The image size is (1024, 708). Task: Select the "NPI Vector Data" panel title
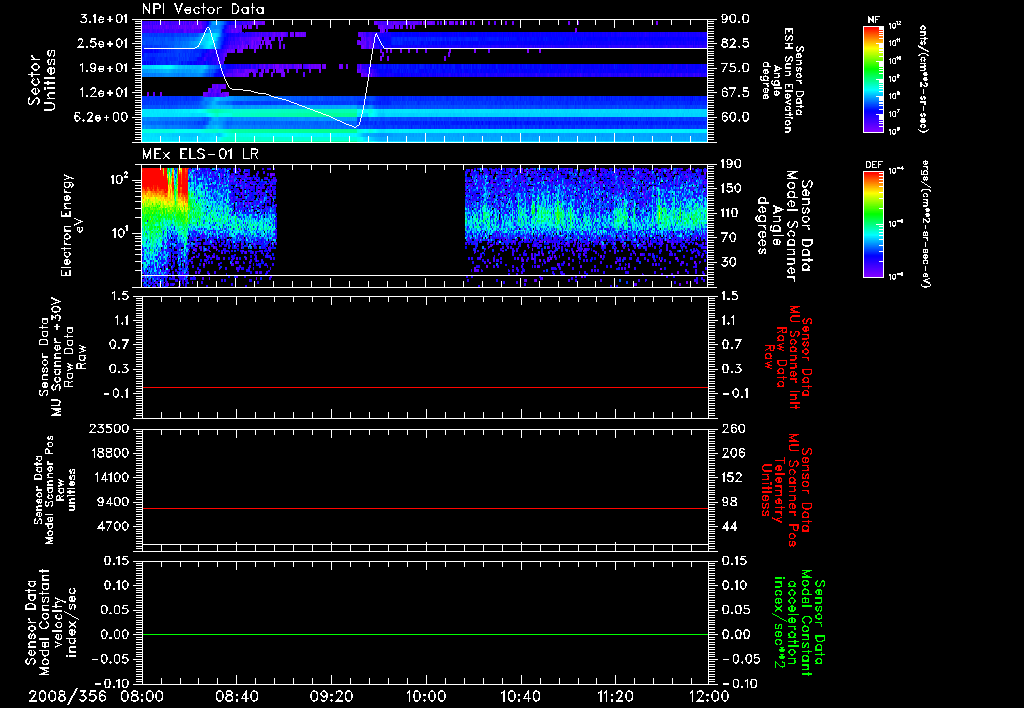click(204, 9)
